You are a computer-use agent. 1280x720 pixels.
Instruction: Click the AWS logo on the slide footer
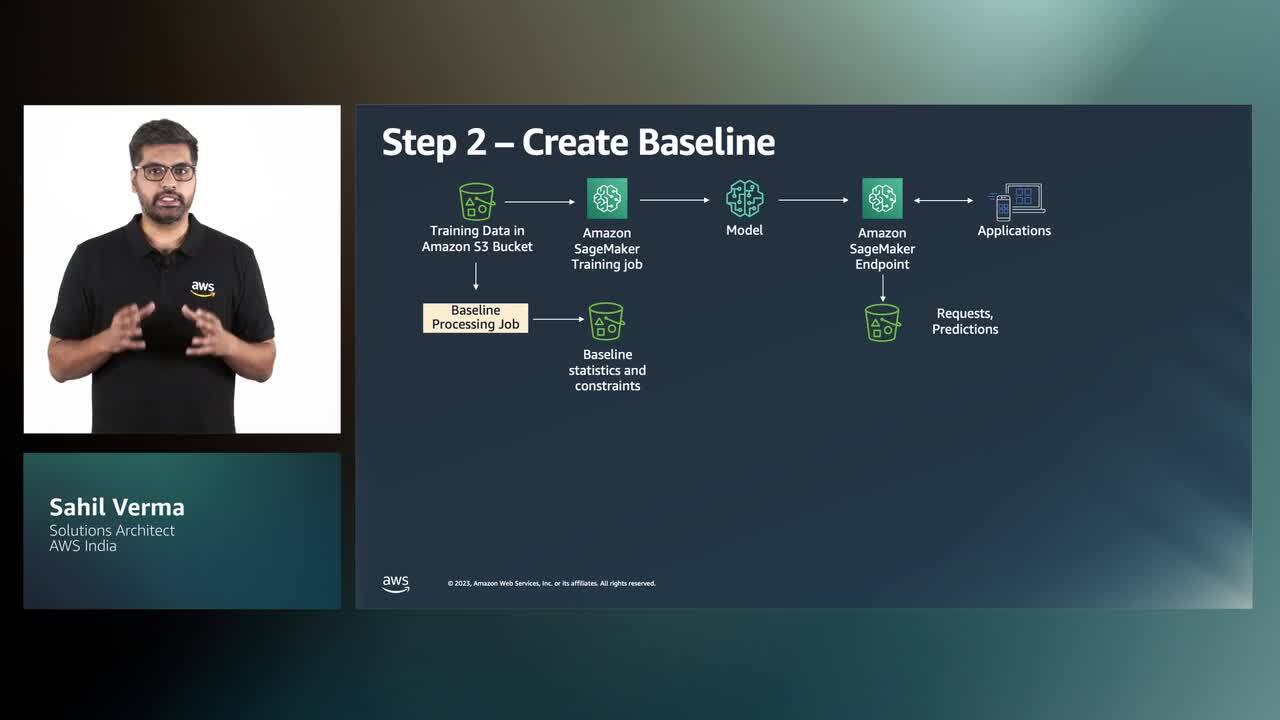396,584
